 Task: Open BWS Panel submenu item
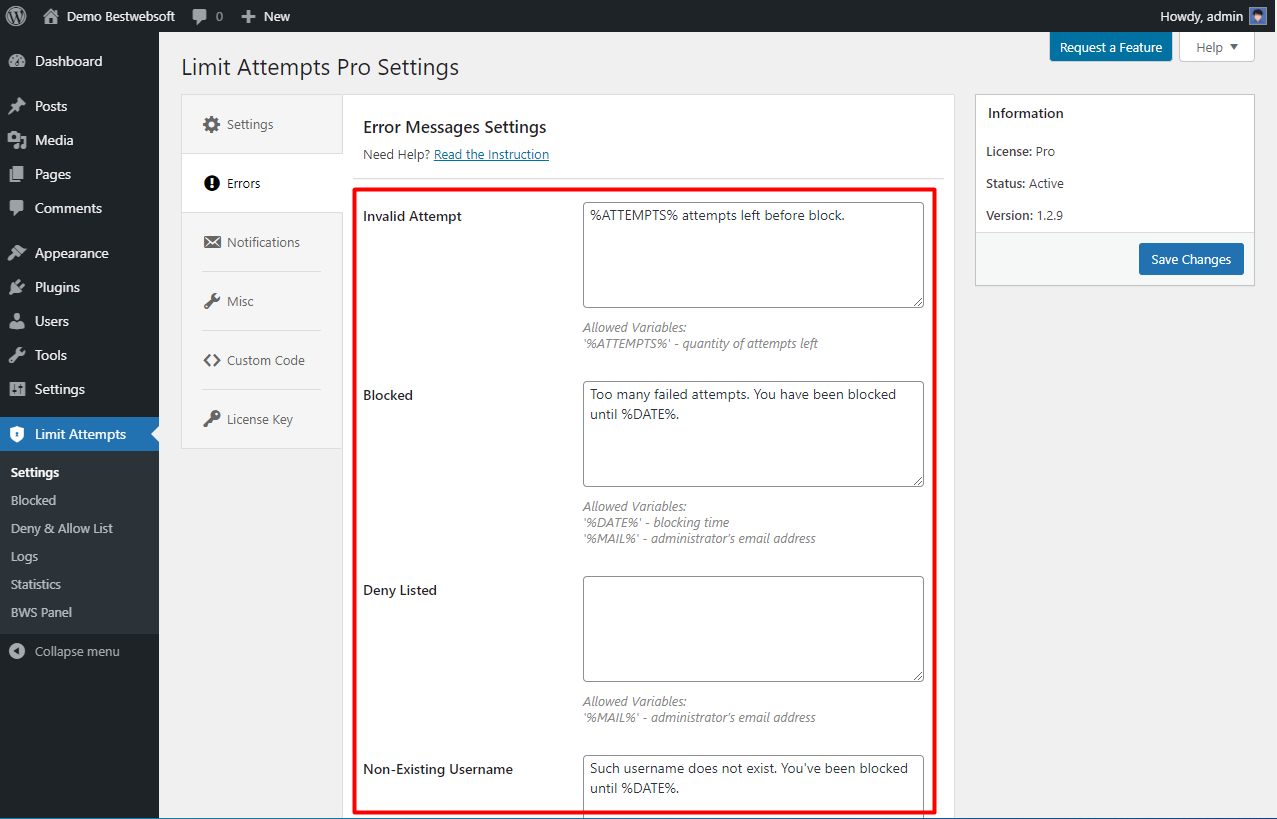[41, 612]
